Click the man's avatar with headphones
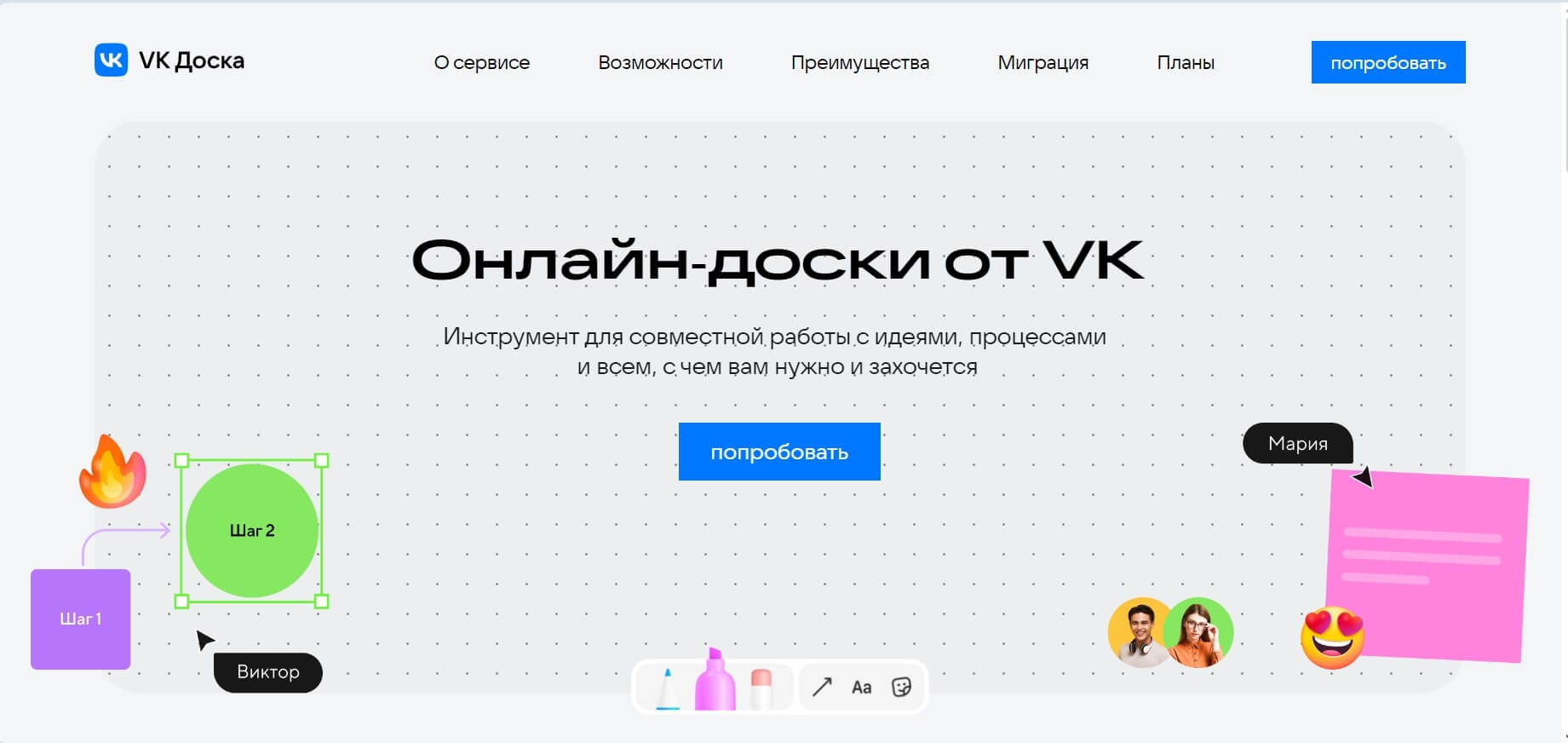 coord(1140,632)
